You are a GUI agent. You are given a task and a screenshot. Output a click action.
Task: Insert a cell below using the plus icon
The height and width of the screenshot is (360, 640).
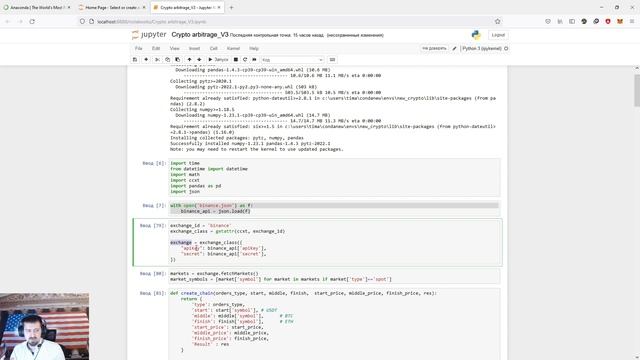click(146, 60)
